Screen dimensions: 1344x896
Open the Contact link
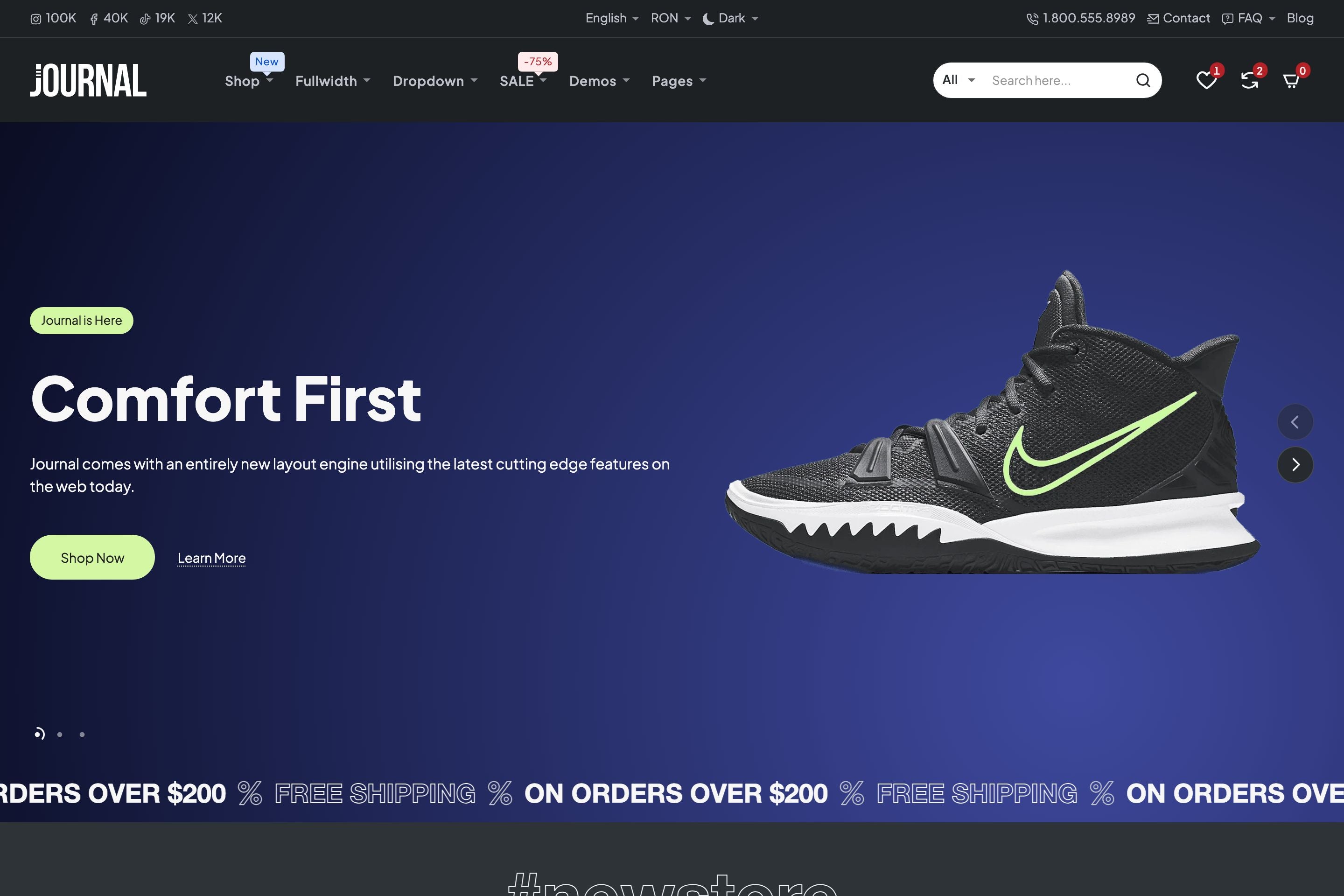(x=1178, y=18)
